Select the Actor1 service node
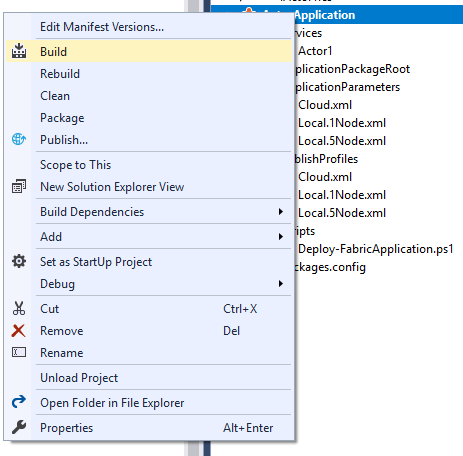This screenshot has height=456, width=463. pyautogui.click(x=315, y=51)
